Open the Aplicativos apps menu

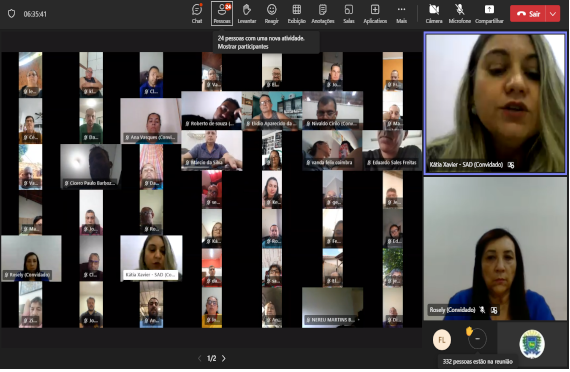pos(375,13)
